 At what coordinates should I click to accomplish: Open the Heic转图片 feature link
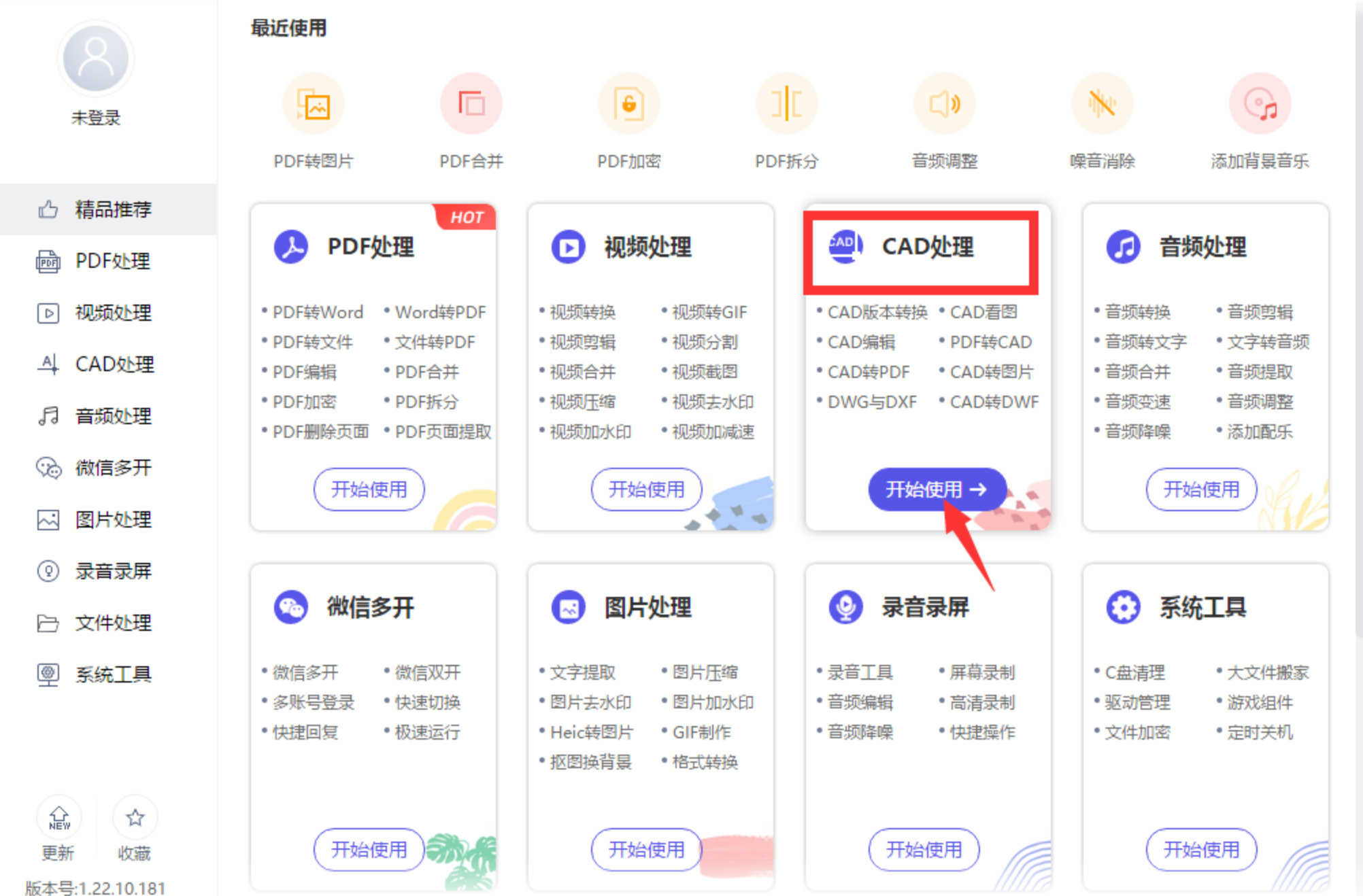(x=592, y=732)
